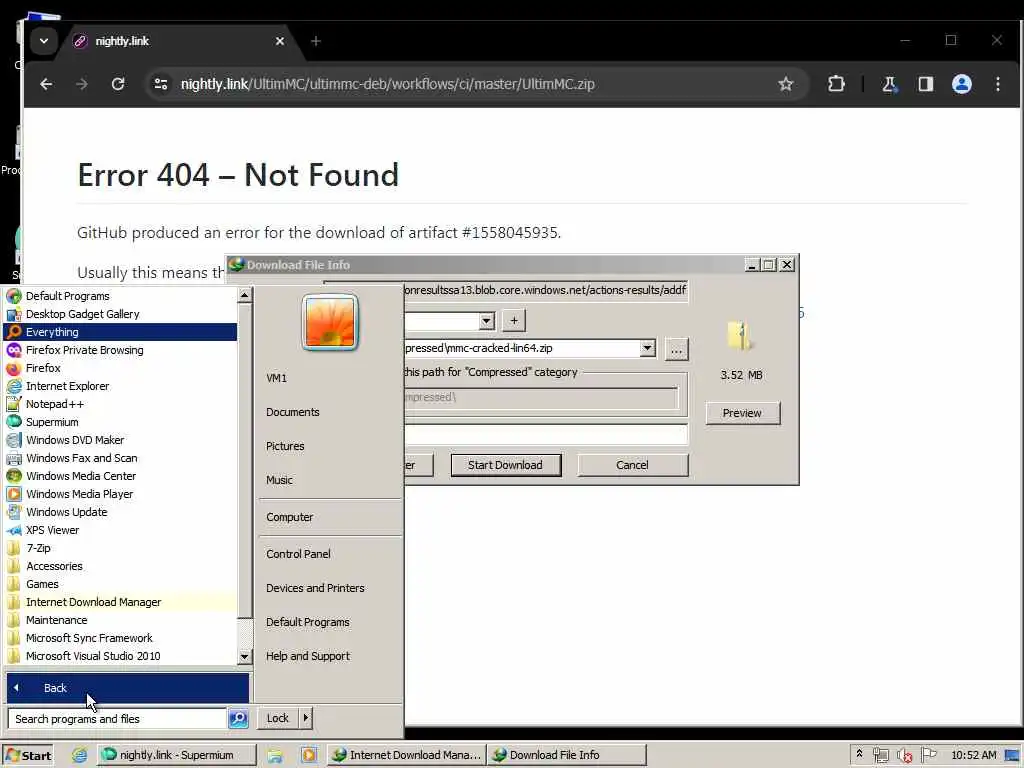Browse for save location with ellipsis button

click(676, 349)
